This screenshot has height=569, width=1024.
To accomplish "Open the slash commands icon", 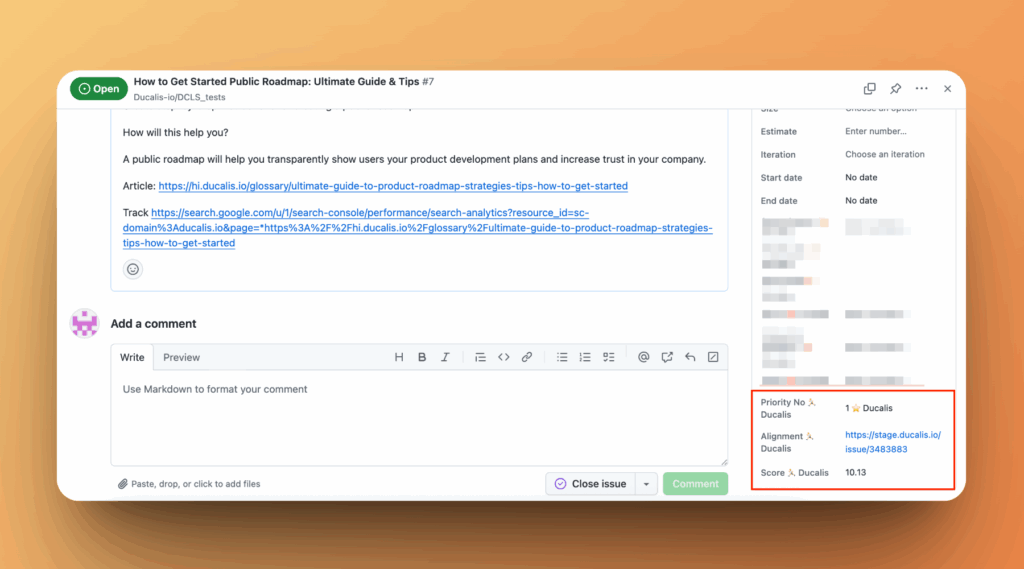I will tap(713, 357).
